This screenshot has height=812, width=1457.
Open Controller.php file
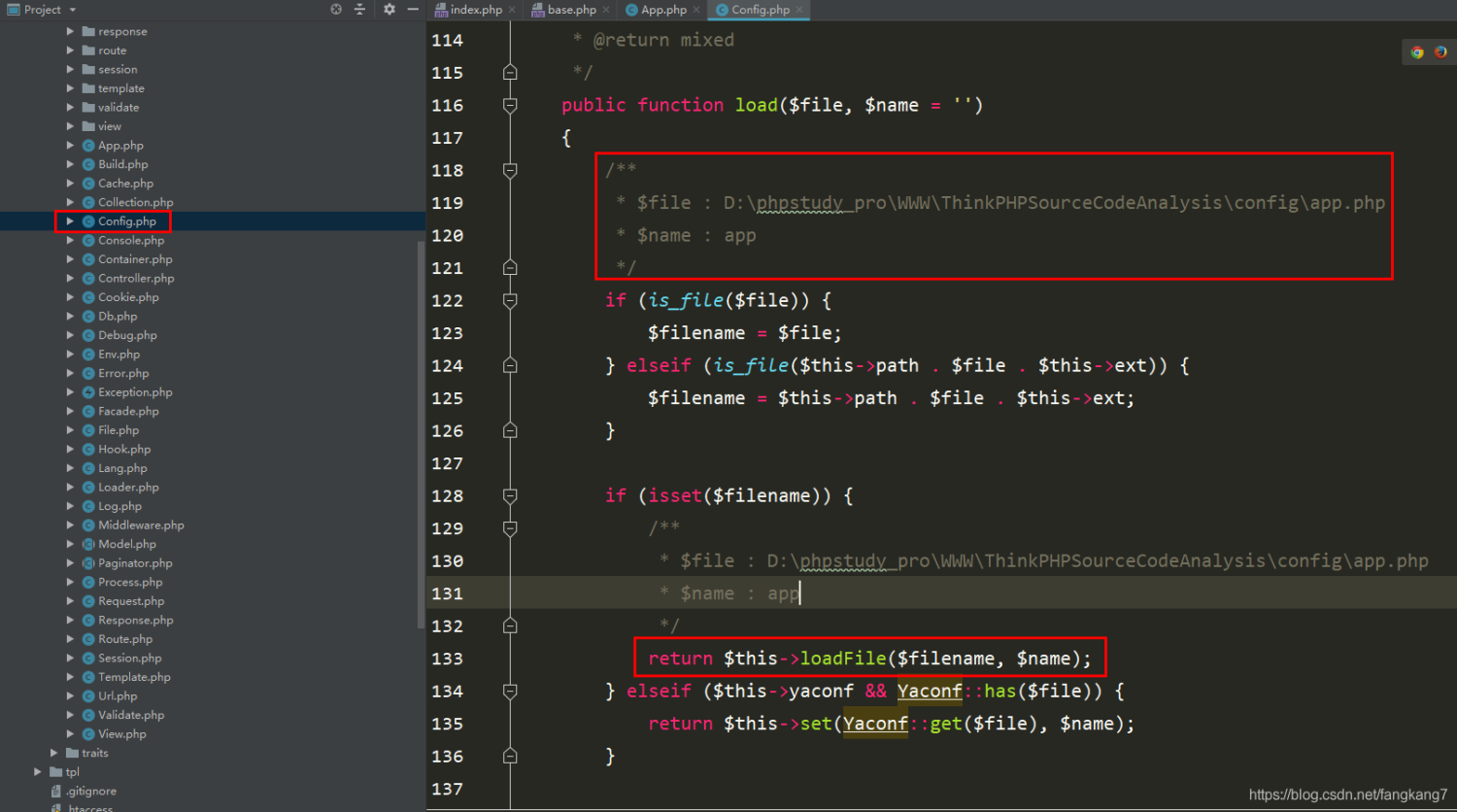point(136,279)
